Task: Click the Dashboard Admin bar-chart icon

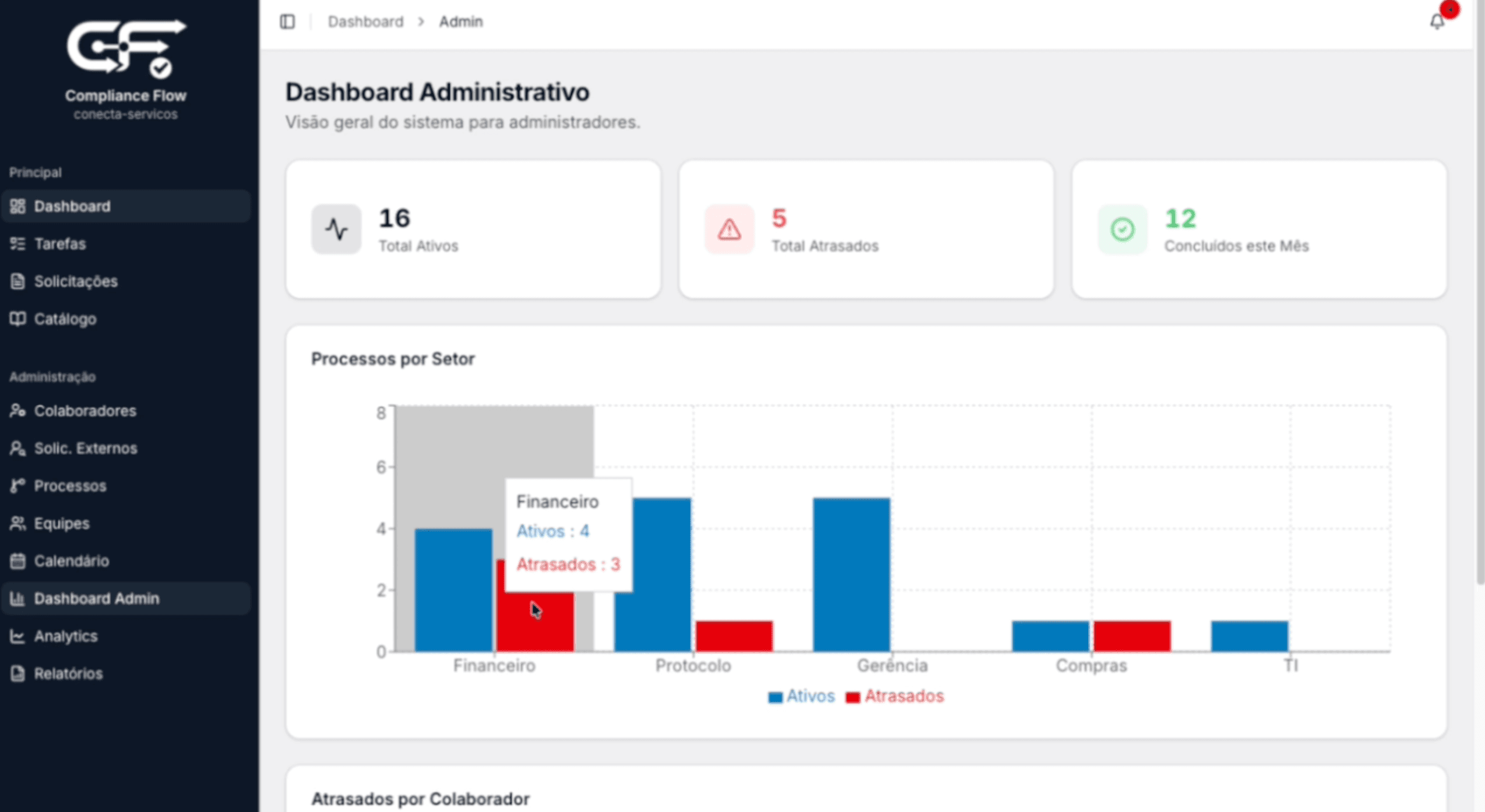Action: 17,598
